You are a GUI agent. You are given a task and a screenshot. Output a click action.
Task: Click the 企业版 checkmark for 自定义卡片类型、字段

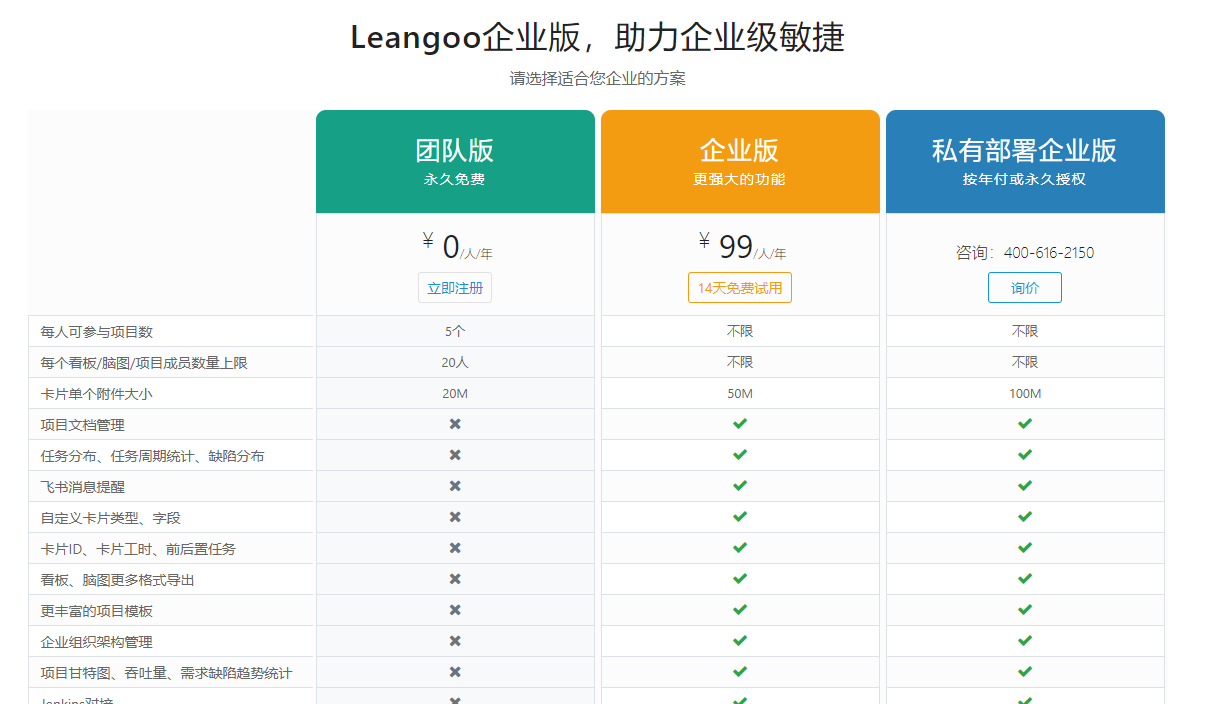[x=740, y=517]
